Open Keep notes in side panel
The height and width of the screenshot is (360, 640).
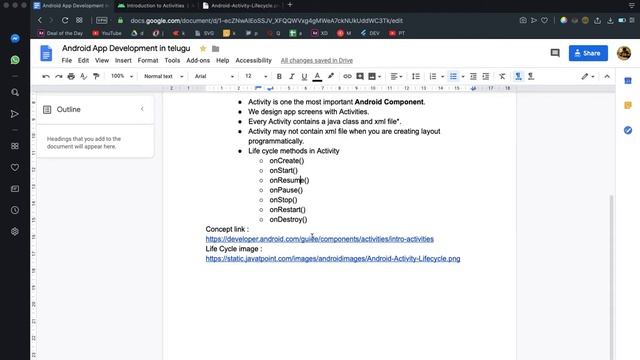[x=628, y=105]
